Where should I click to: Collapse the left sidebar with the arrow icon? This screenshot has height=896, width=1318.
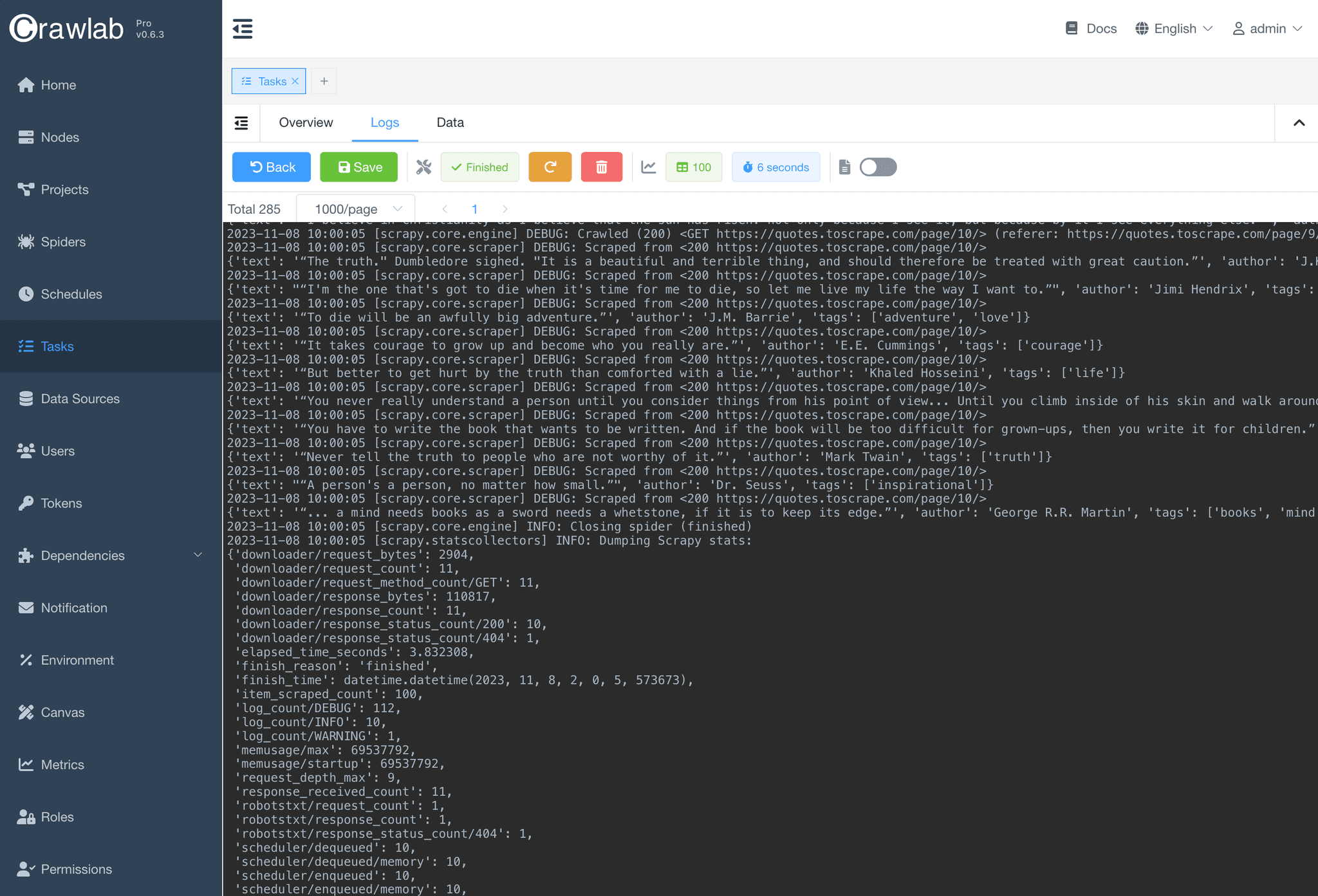coord(243,28)
